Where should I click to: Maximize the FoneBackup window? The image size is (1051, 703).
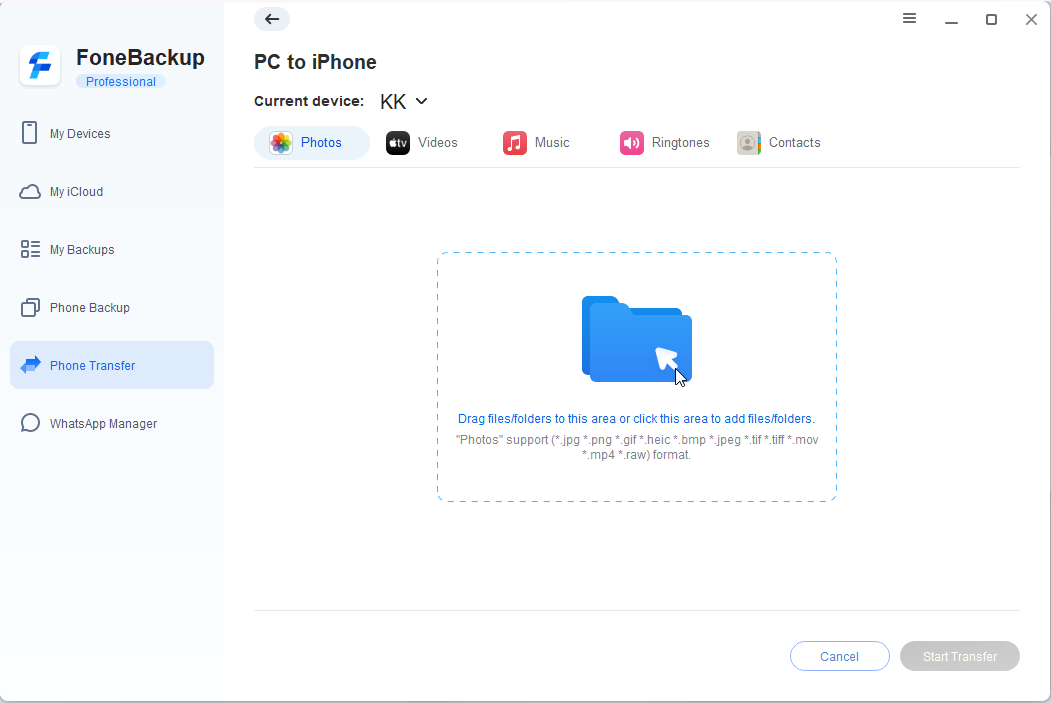(991, 19)
